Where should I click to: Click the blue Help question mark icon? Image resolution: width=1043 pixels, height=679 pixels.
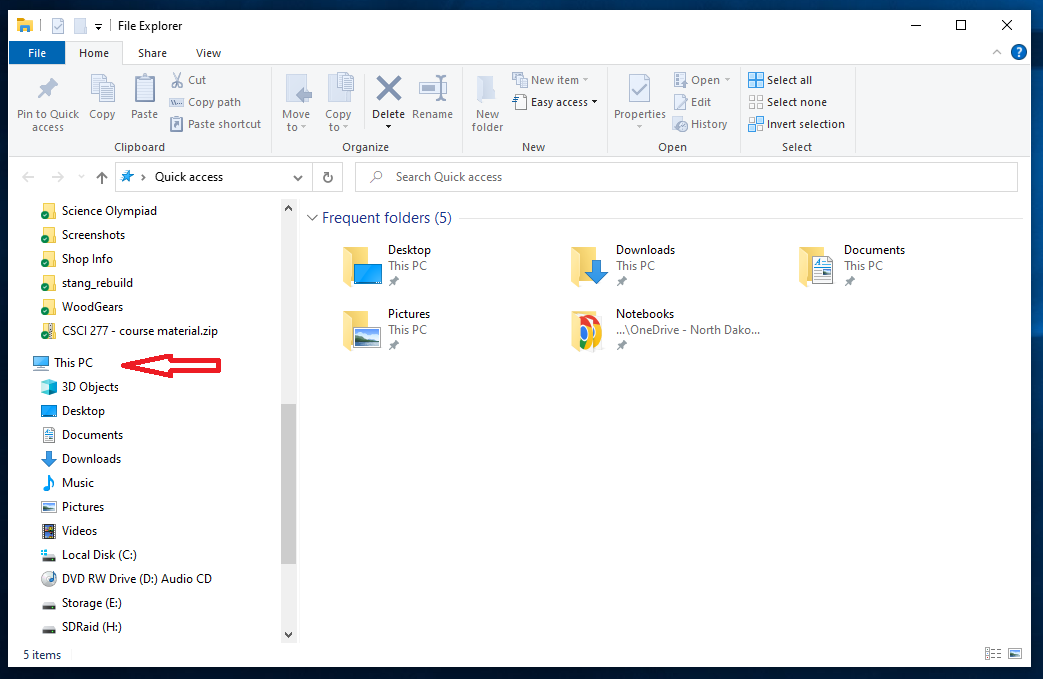point(1018,53)
